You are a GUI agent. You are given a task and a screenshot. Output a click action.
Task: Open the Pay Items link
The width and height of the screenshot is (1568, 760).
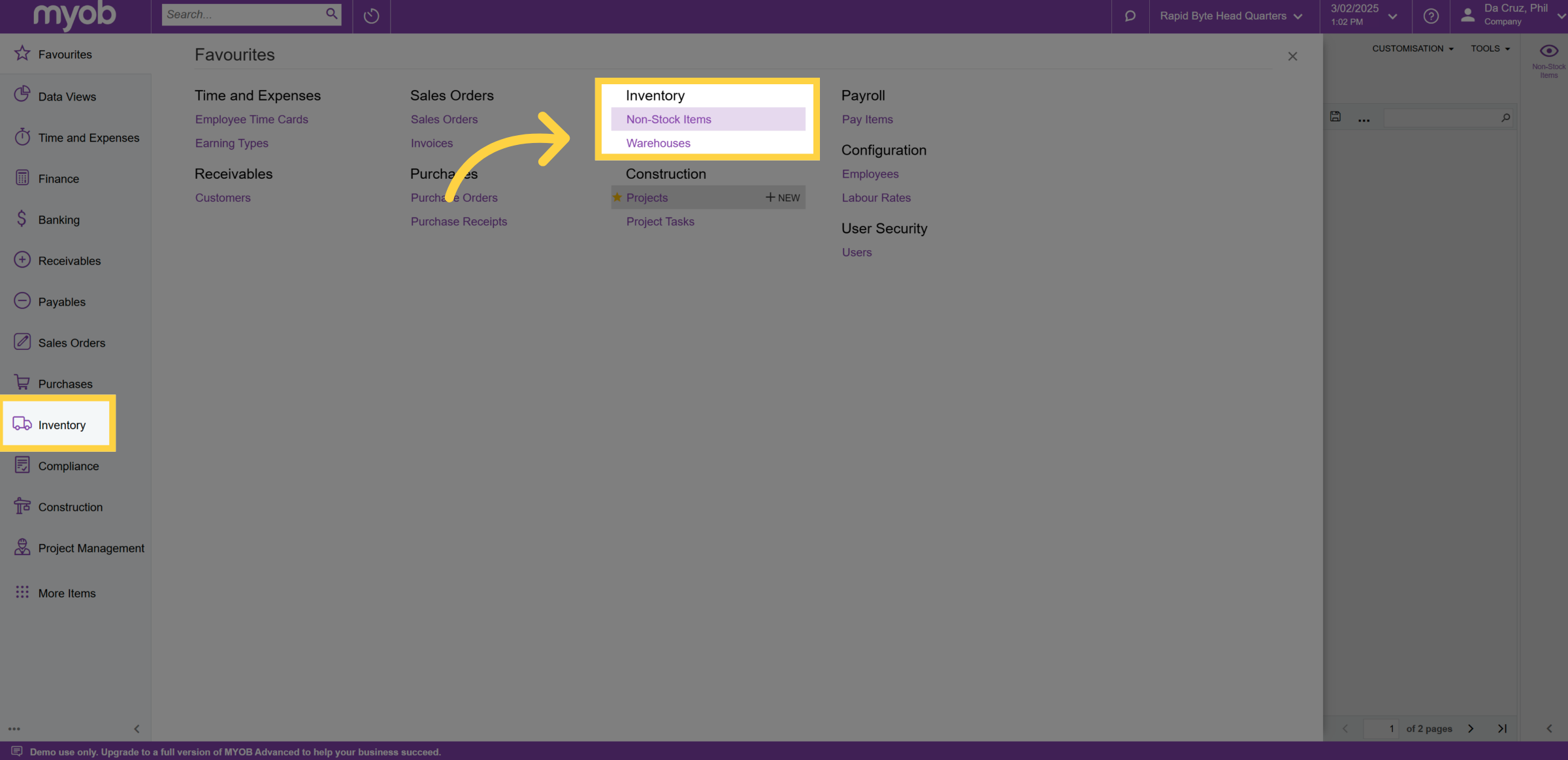(867, 119)
